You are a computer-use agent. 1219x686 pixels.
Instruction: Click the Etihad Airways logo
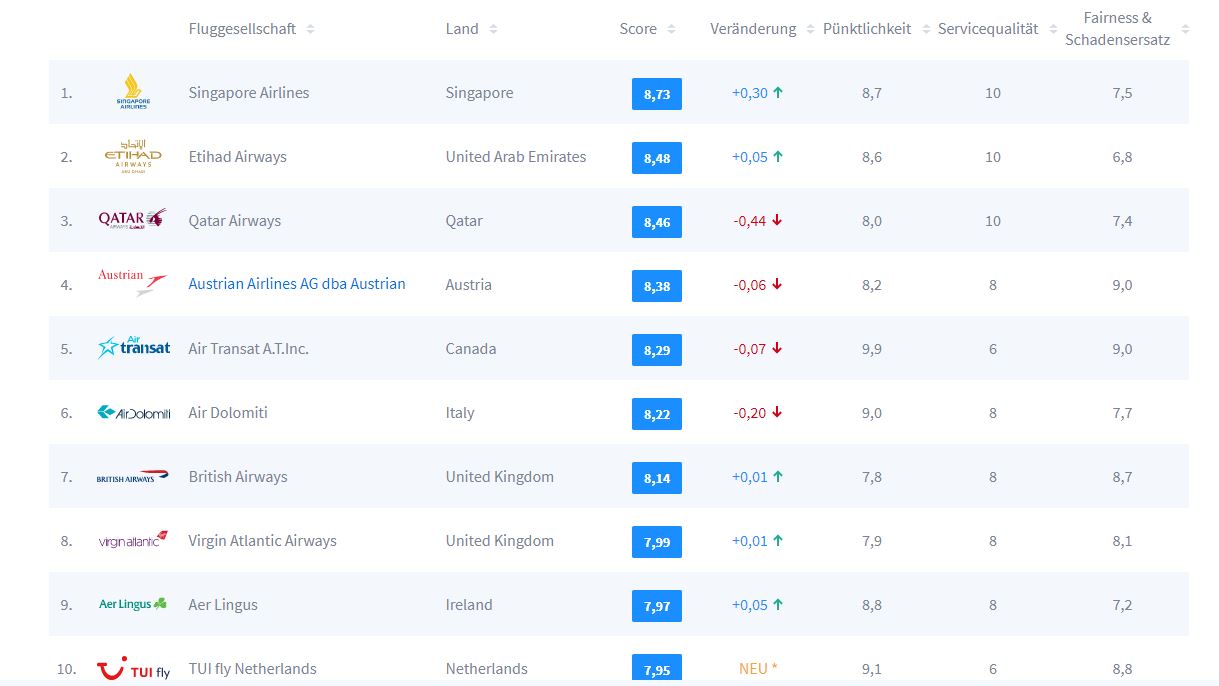pyautogui.click(x=133, y=156)
